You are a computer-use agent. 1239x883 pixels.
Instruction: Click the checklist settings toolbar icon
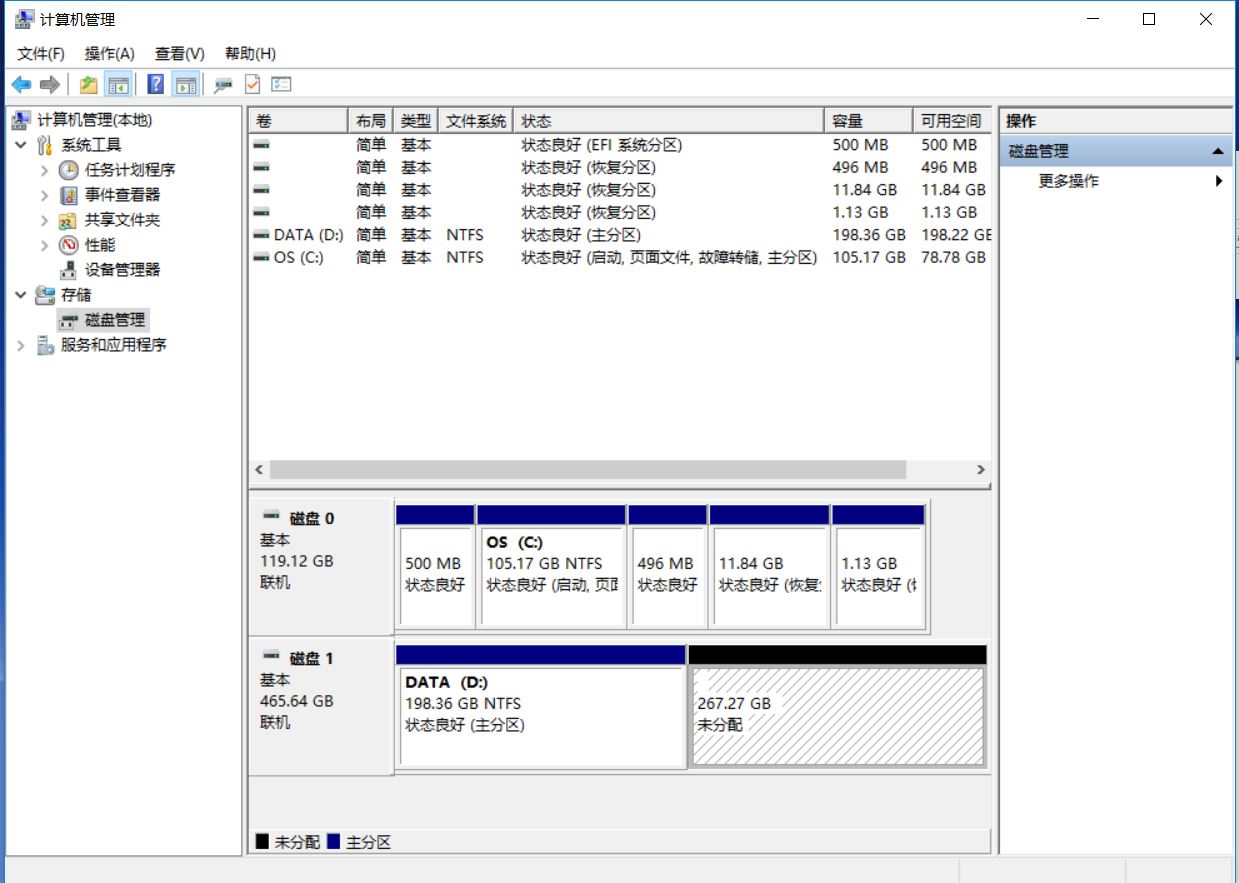(281, 85)
